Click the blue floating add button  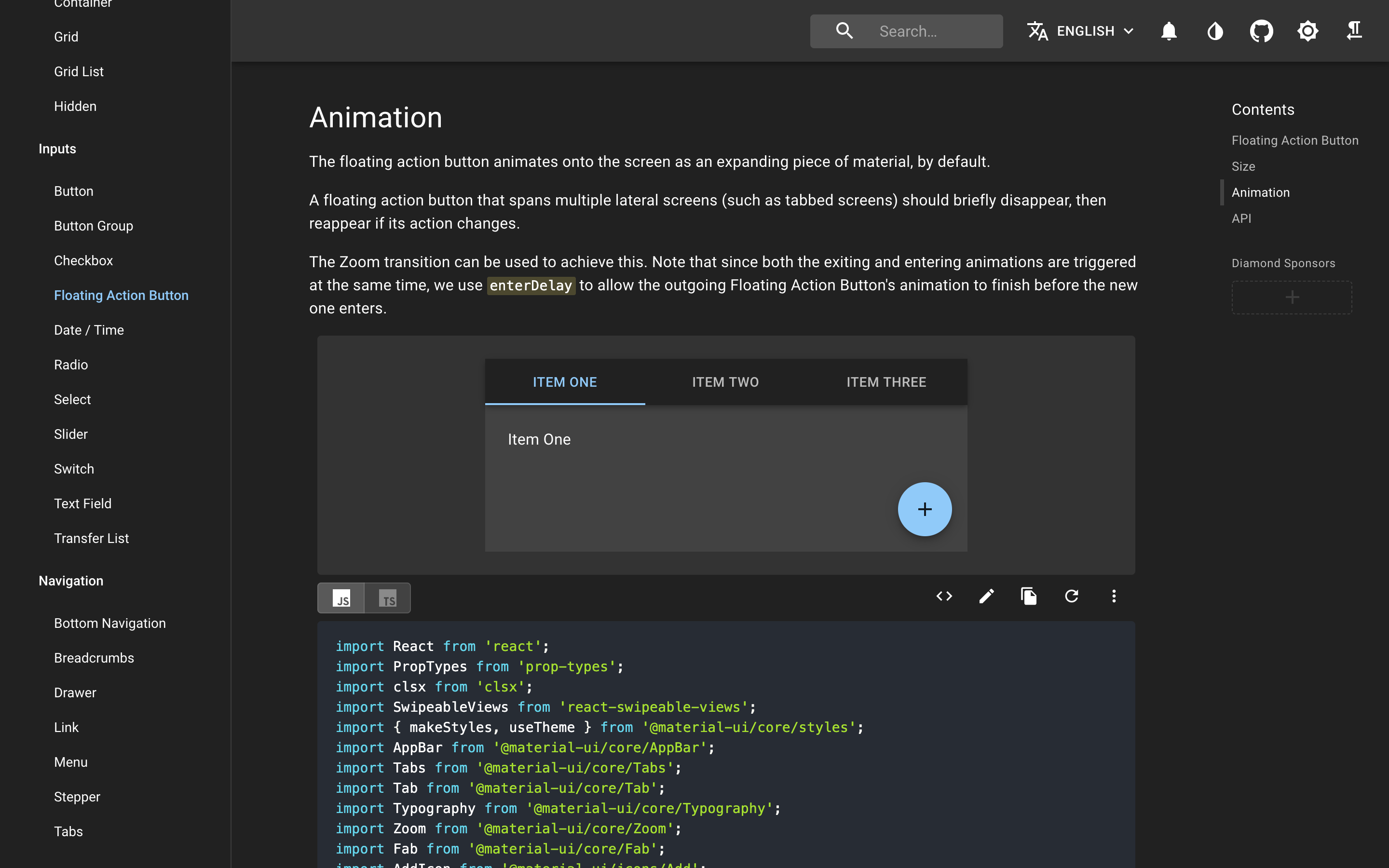pyautogui.click(x=925, y=509)
